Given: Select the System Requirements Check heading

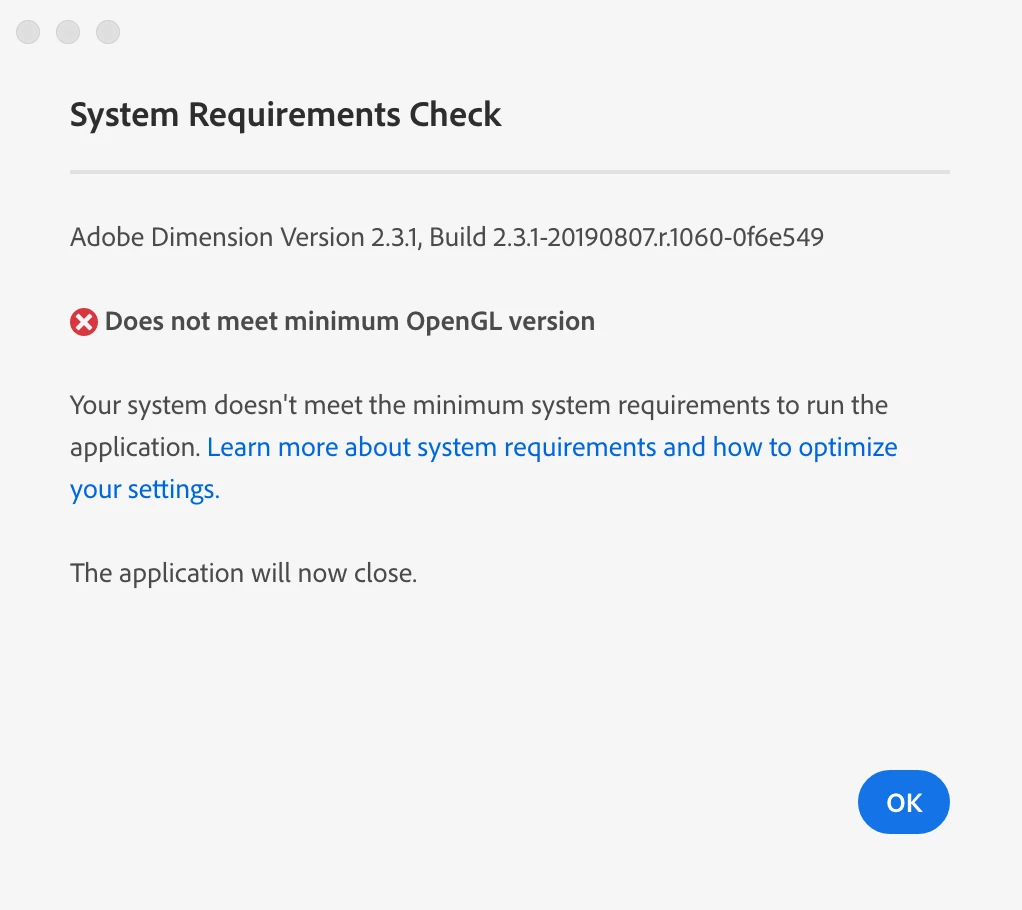Looking at the screenshot, I should pyautogui.click(x=285, y=115).
